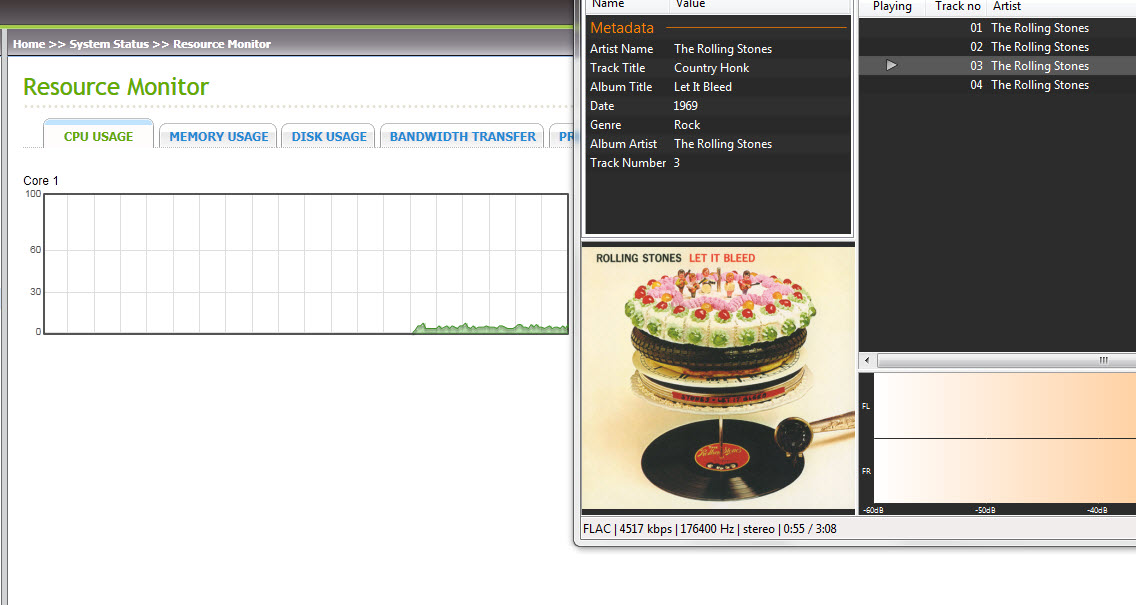Click the playlist horizontal scrollbar left arrow
Viewport: 1136px width, 605px height.
pos(867,360)
